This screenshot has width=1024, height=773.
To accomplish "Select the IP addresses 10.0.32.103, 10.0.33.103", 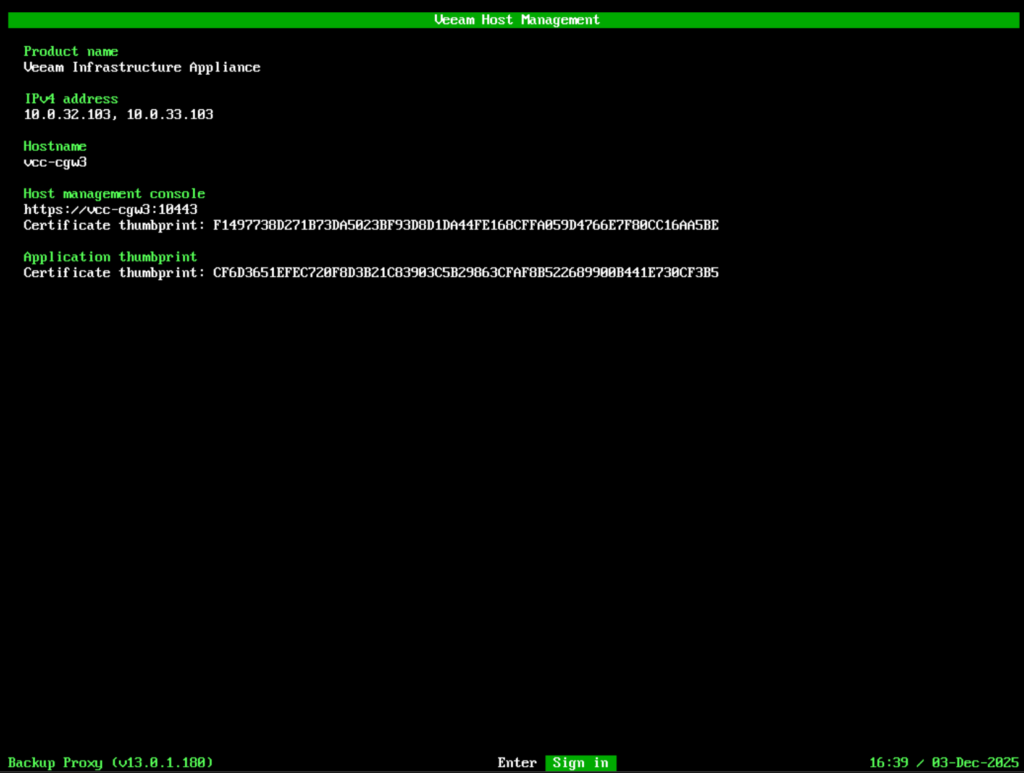I will [118, 115].
